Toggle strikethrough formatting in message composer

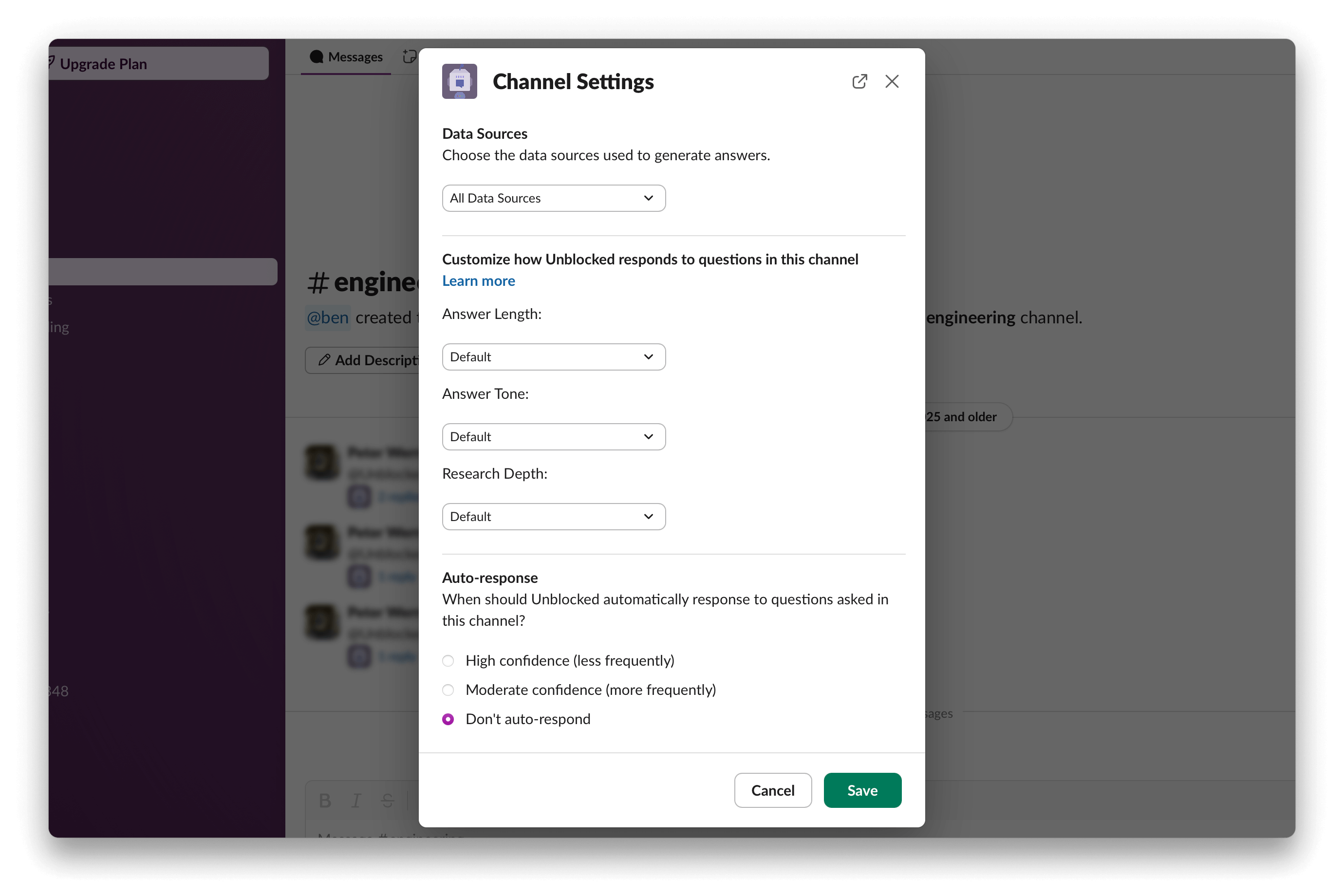coord(388,801)
